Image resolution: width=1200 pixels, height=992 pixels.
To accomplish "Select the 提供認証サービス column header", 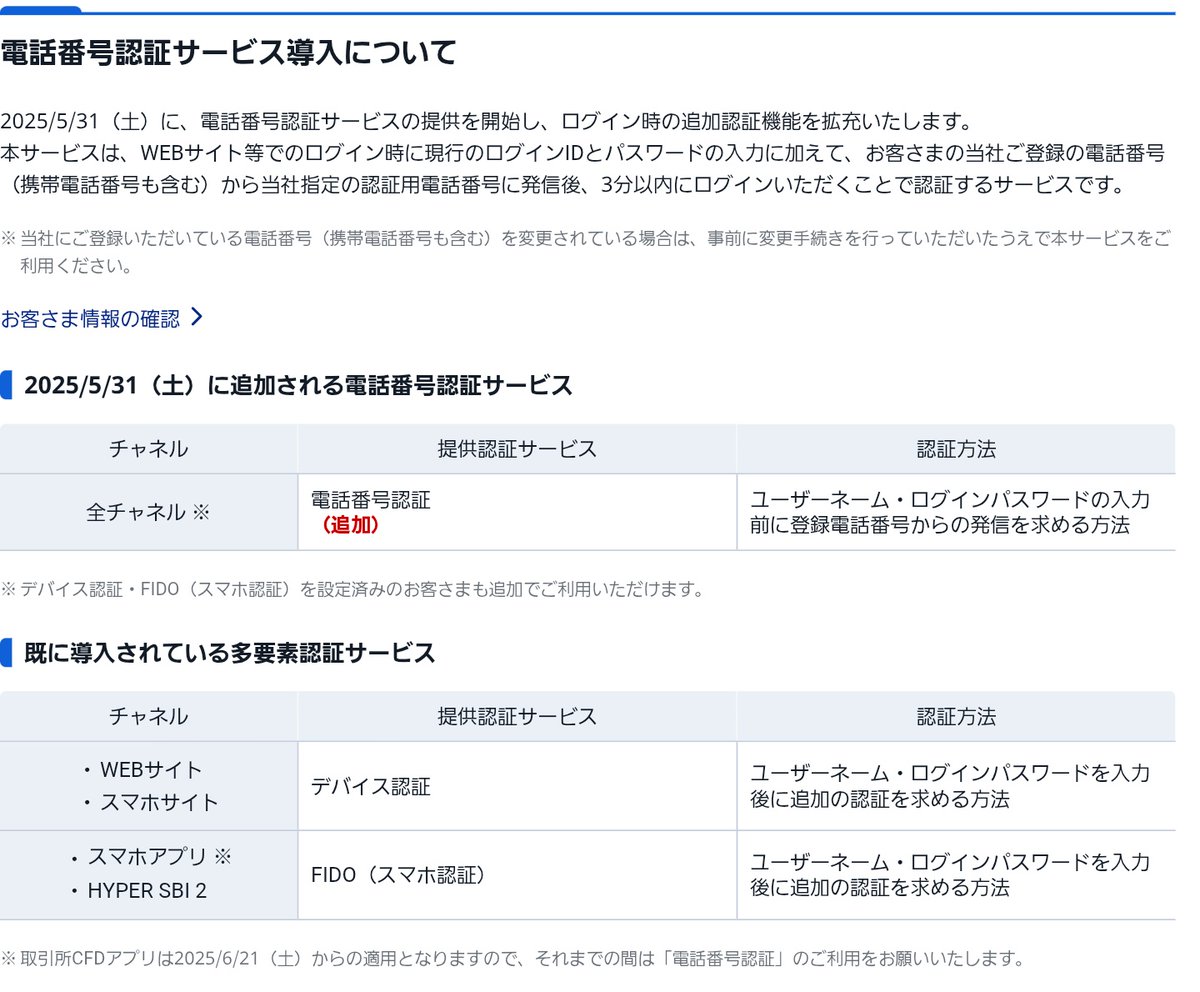I will tap(517, 449).
